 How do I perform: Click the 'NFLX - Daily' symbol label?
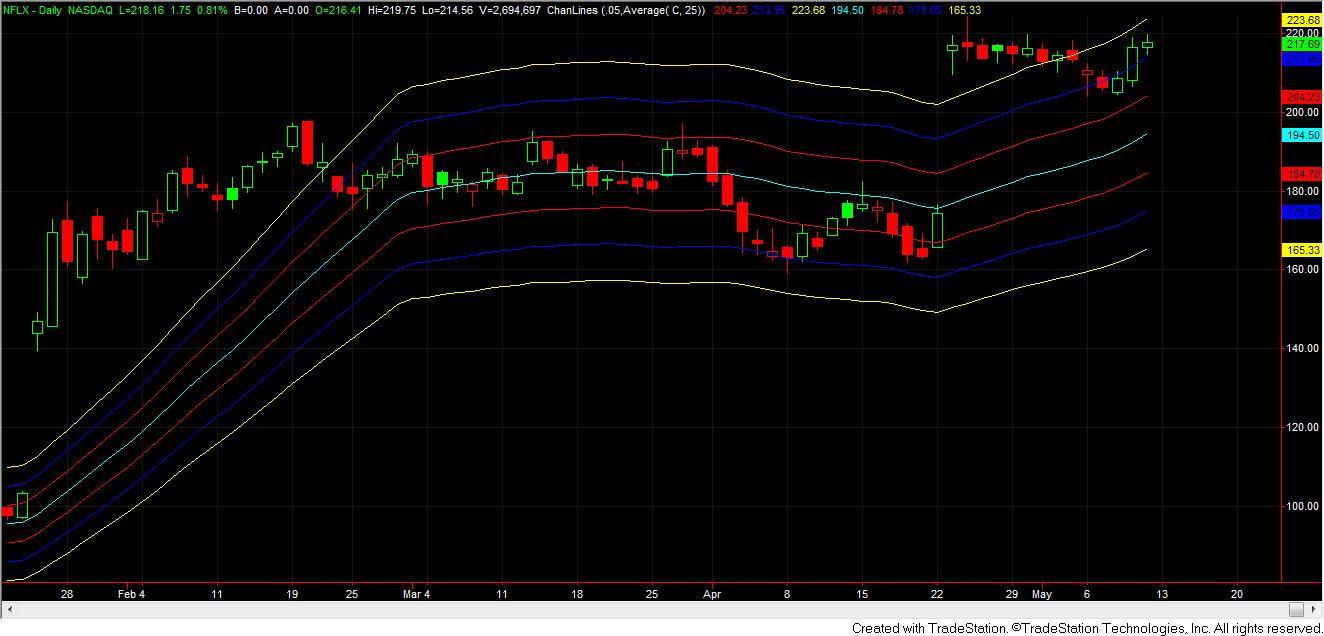(34, 9)
